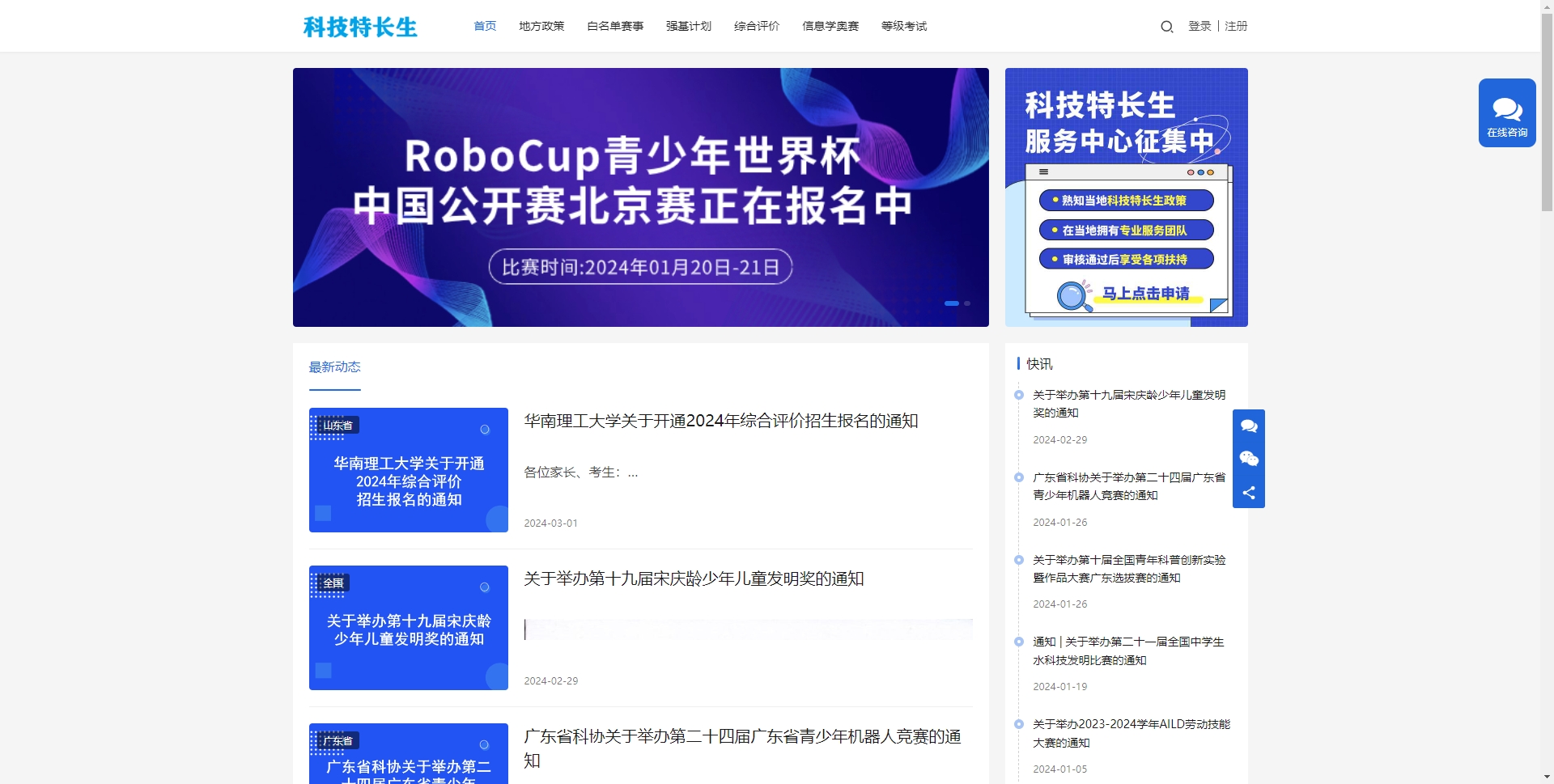The width and height of the screenshot is (1554, 784).
Task: Switch to the 最新动态 tab
Action: (x=334, y=367)
